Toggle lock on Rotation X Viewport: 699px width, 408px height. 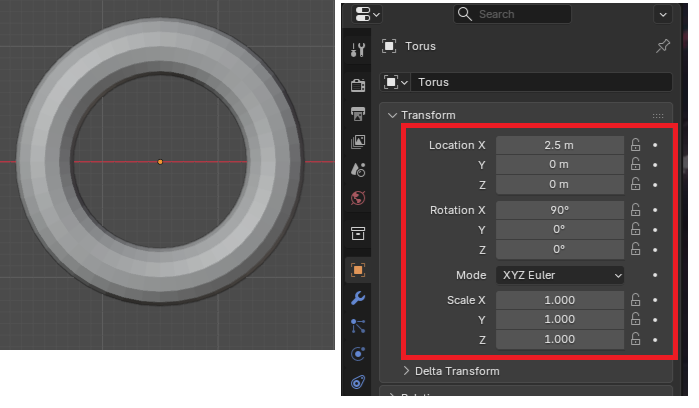(636, 210)
